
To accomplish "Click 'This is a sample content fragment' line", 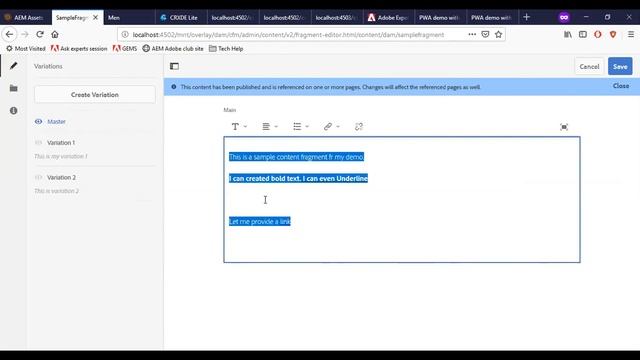I will [x=296, y=157].
